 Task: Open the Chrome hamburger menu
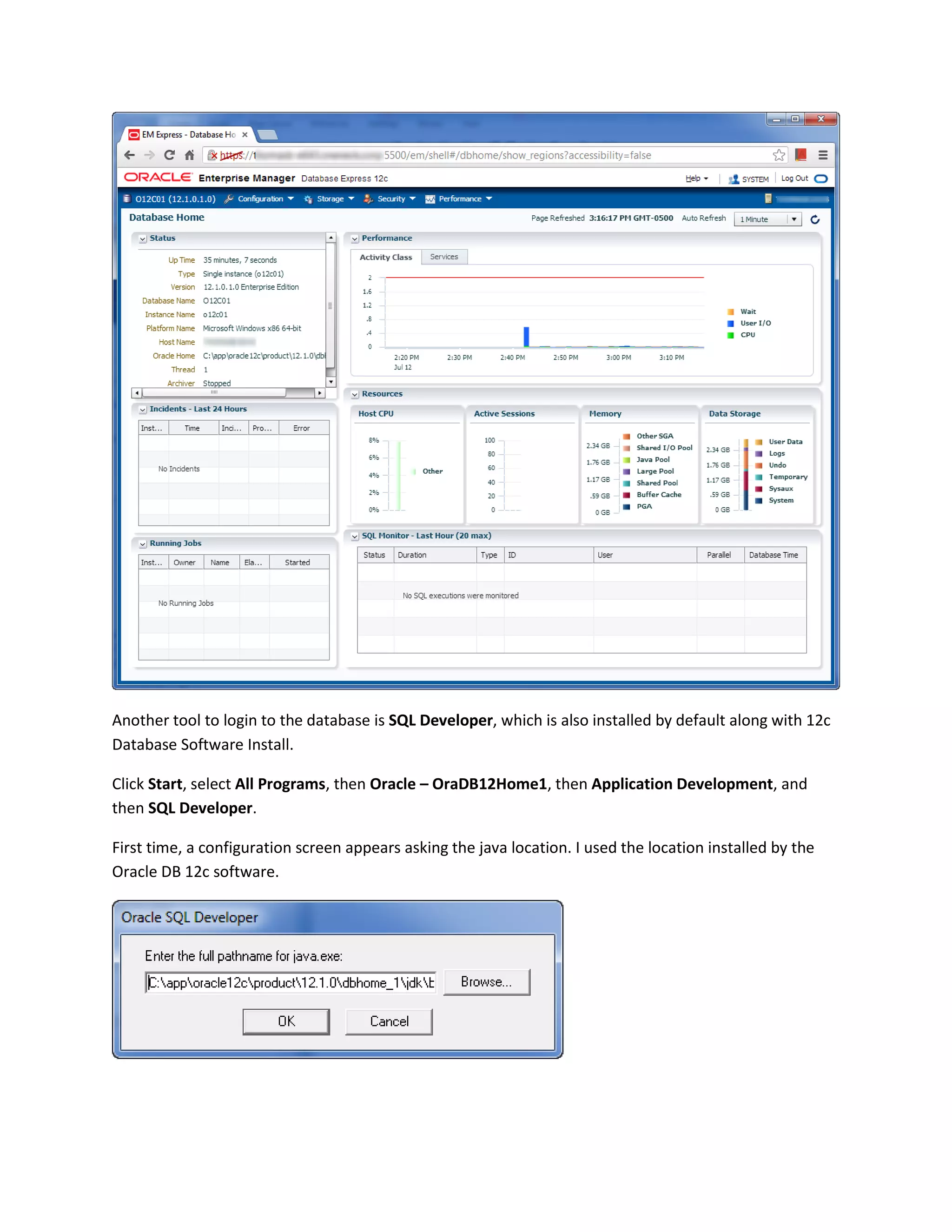tap(823, 155)
